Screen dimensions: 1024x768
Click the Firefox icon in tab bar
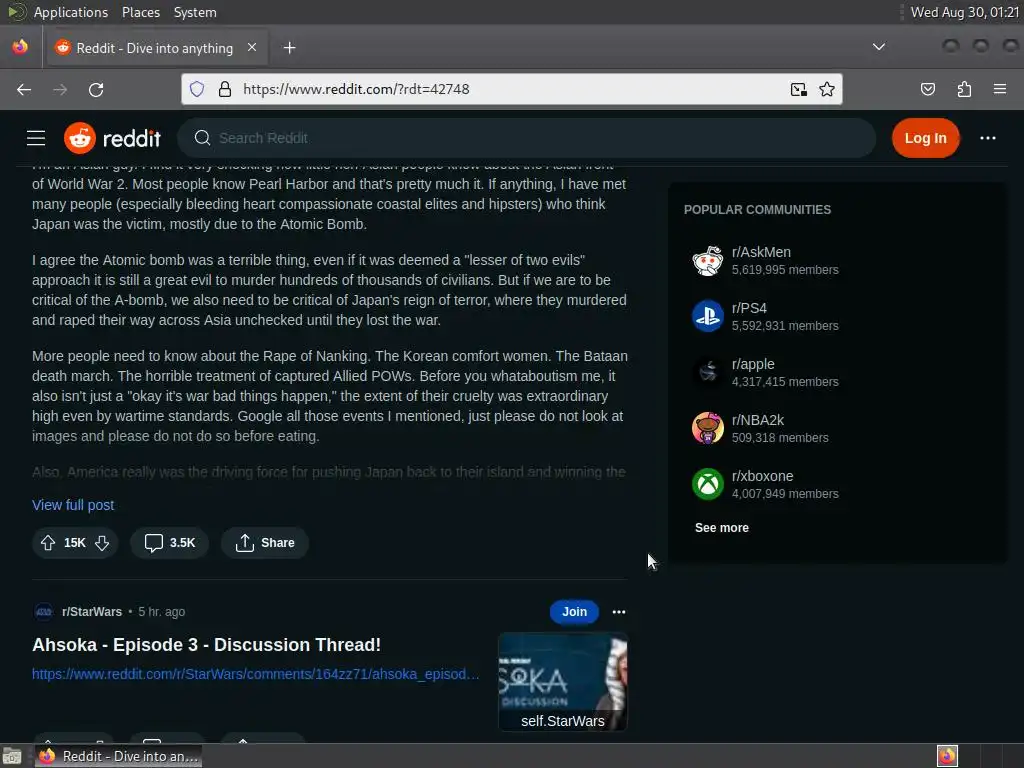point(20,47)
